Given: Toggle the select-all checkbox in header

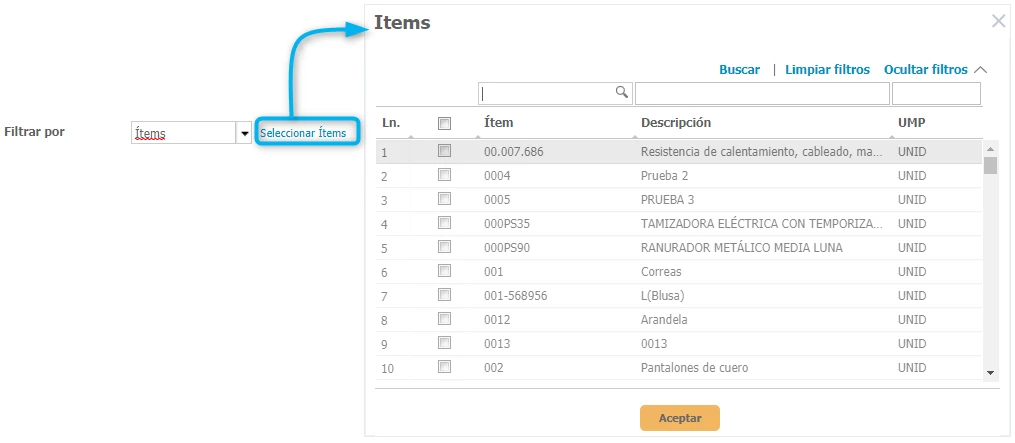Looking at the screenshot, I should [x=445, y=123].
